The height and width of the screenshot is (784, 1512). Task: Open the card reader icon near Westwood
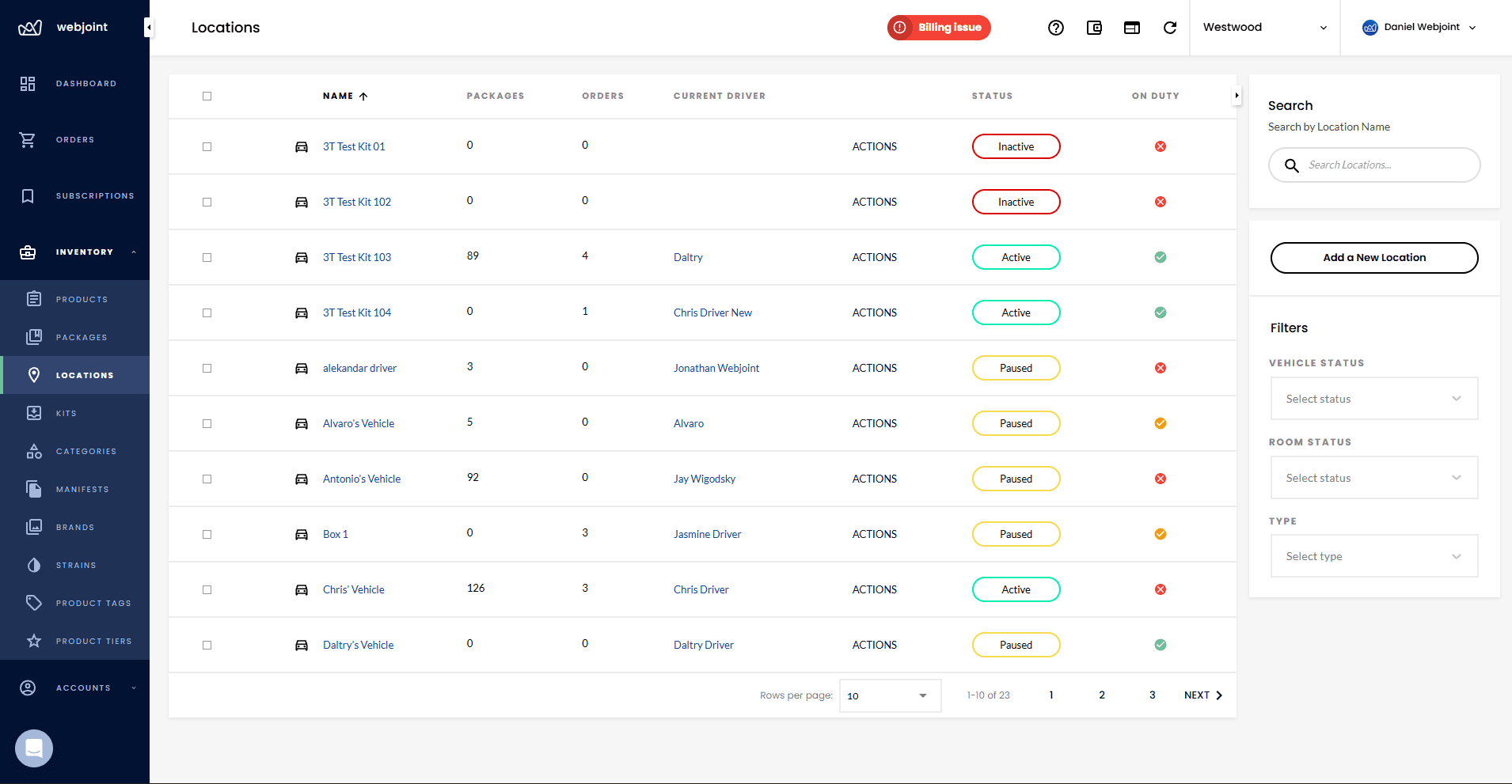[x=1131, y=27]
